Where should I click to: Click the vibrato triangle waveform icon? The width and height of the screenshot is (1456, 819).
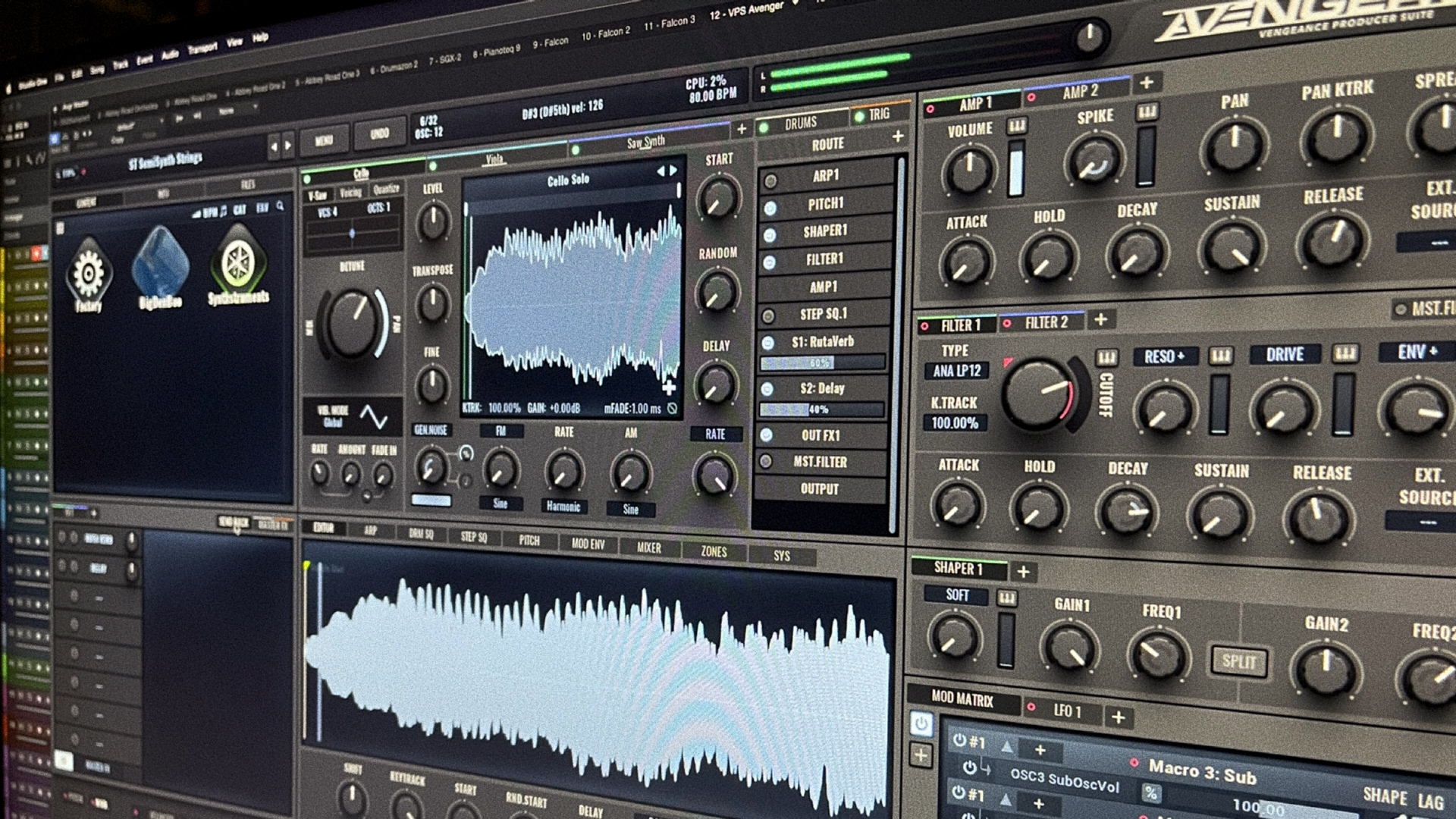click(x=373, y=416)
